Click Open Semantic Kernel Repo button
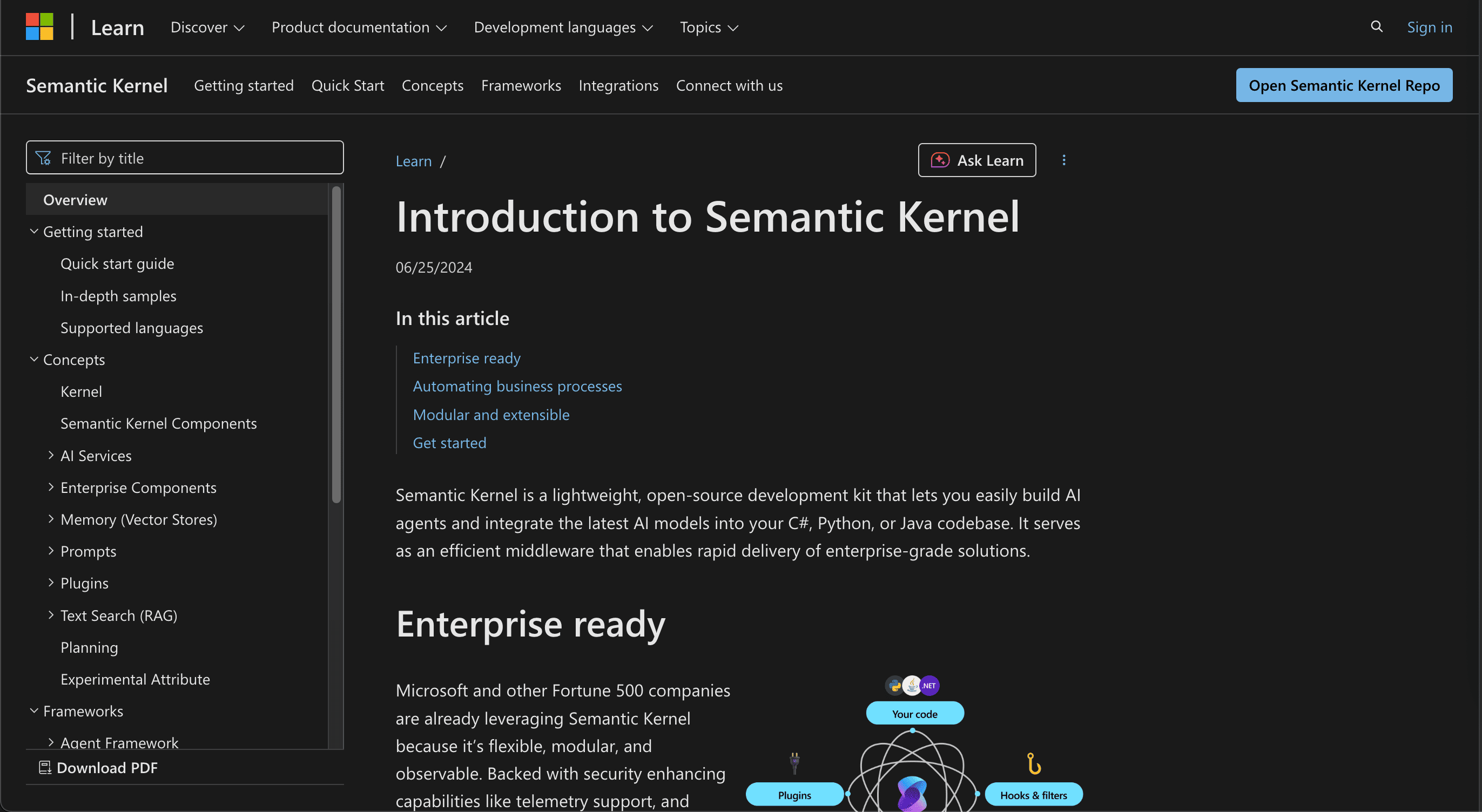Viewport: 1482px width, 812px height. coord(1344,85)
